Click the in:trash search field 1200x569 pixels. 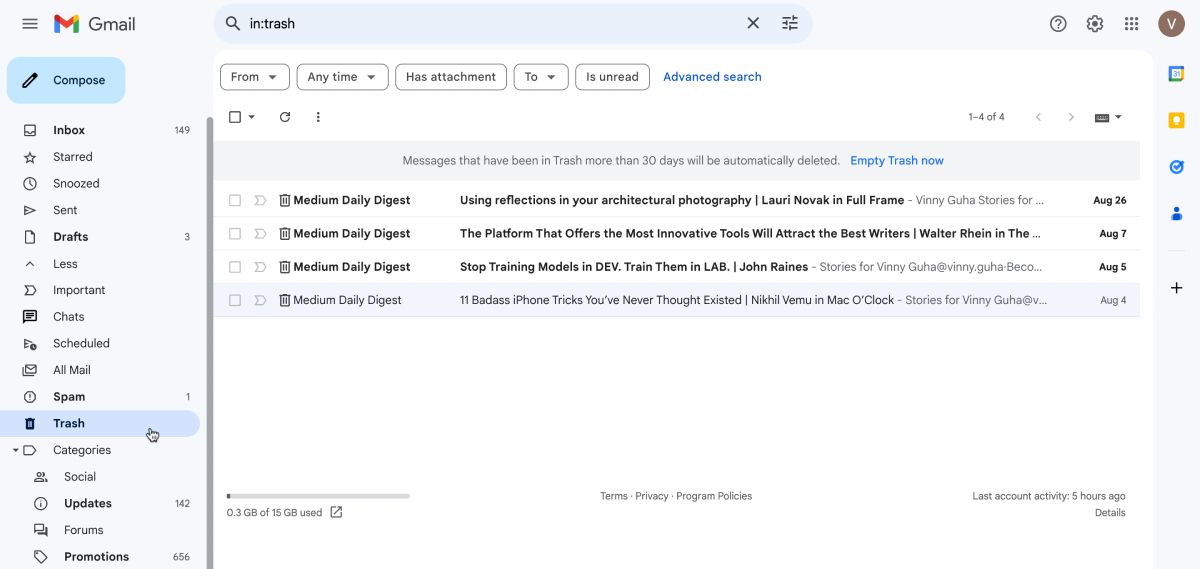490,23
